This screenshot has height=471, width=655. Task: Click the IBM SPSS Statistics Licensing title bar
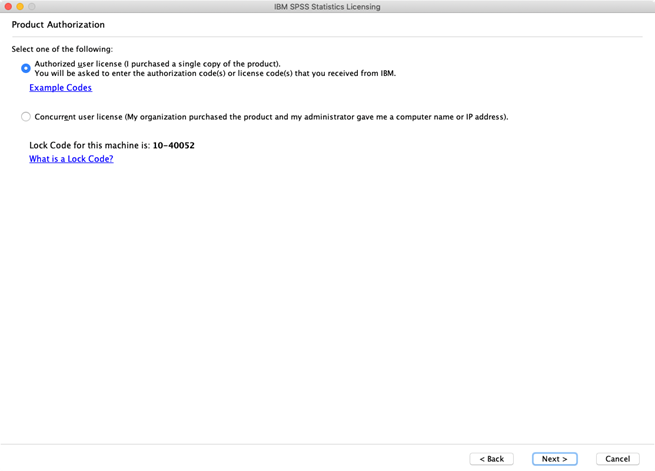(x=328, y=6)
